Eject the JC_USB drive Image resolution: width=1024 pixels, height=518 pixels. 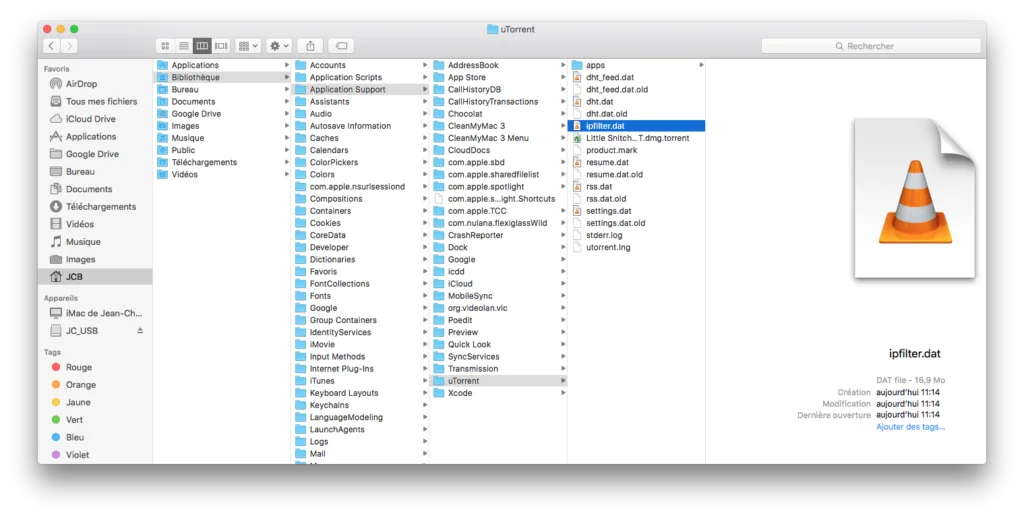(x=140, y=331)
